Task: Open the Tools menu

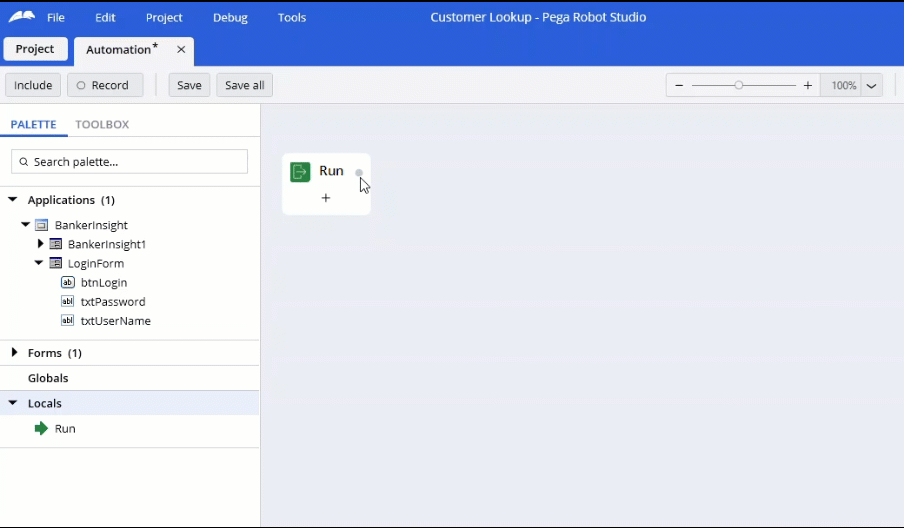Action: click(x=292, y=17)
